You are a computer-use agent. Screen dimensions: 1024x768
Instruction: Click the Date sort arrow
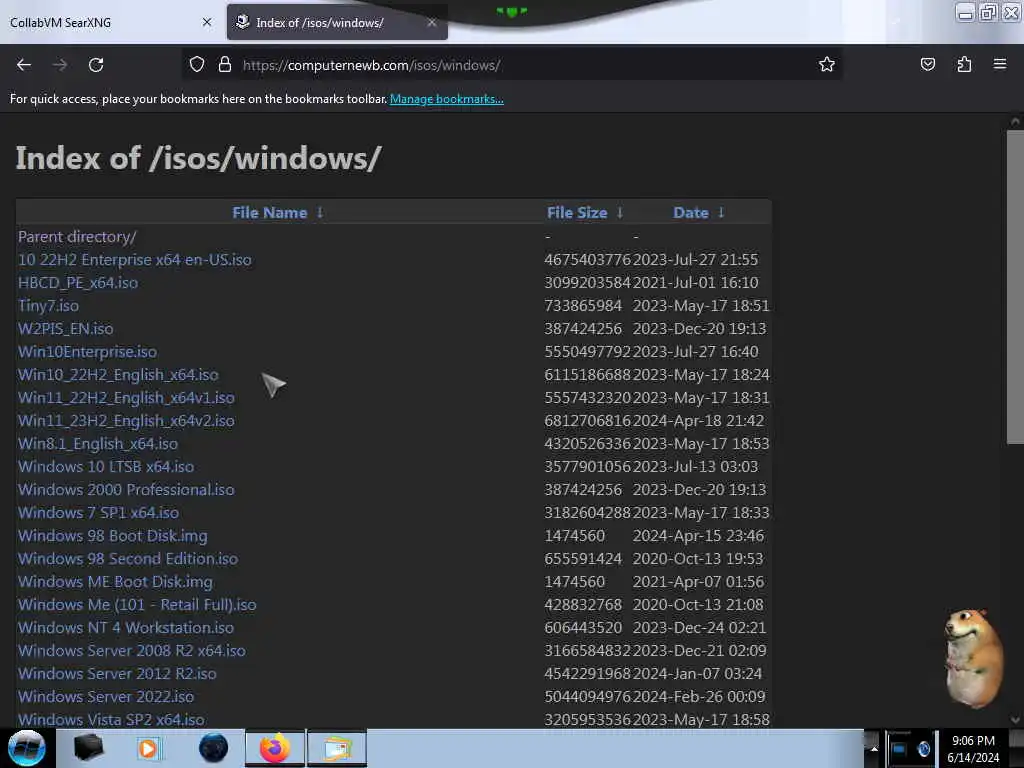coord(721,212)
